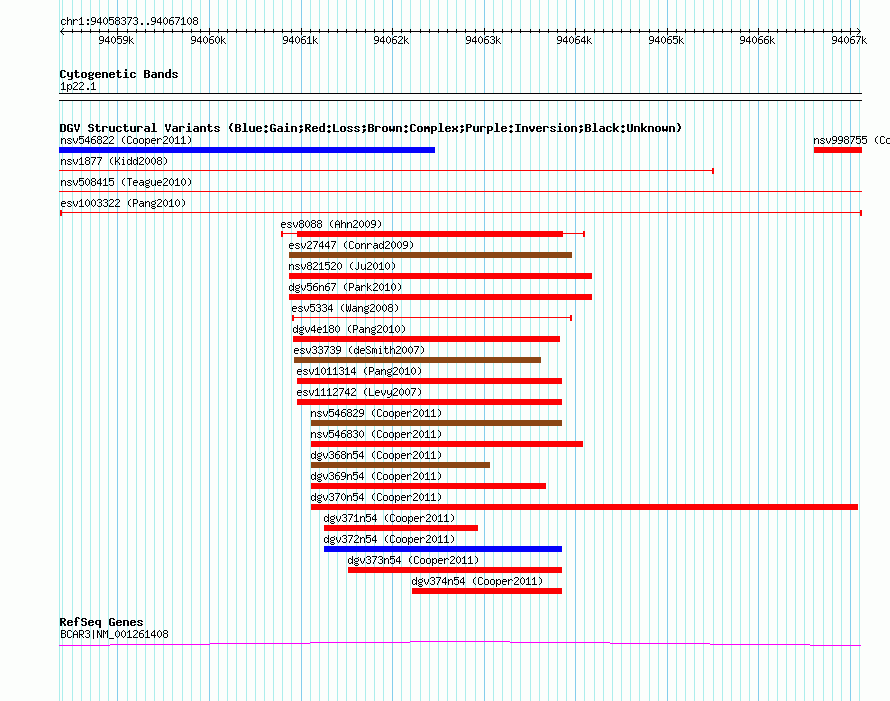Click the 94059k ruler tick label
This screenshot has height=701, width=890.
[x=116, y=40]
